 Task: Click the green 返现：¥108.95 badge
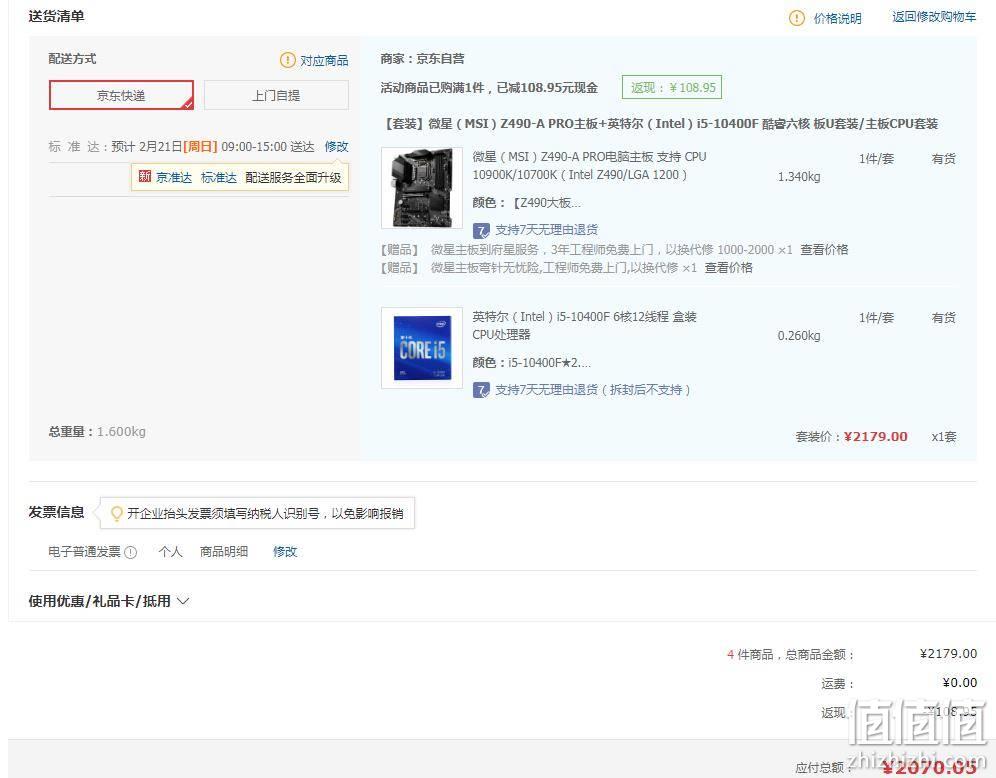click(672, 88)
